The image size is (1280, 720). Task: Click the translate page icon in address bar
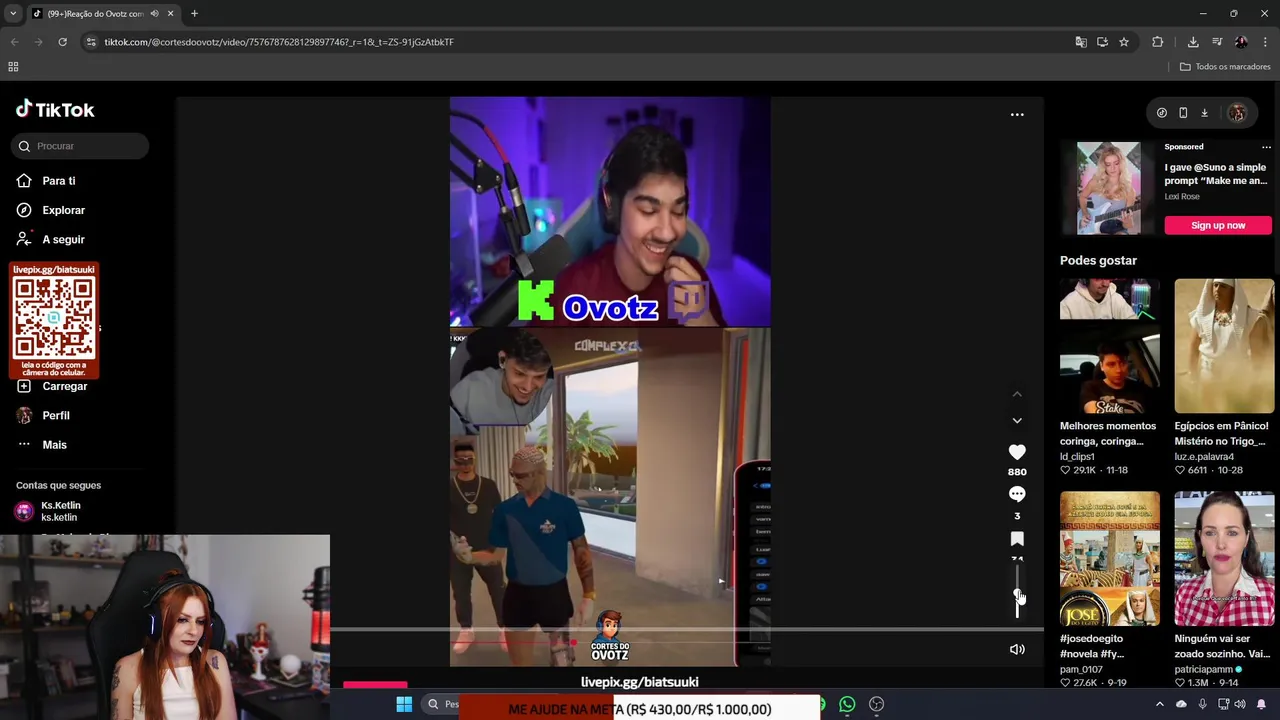tap(1081, 42)
